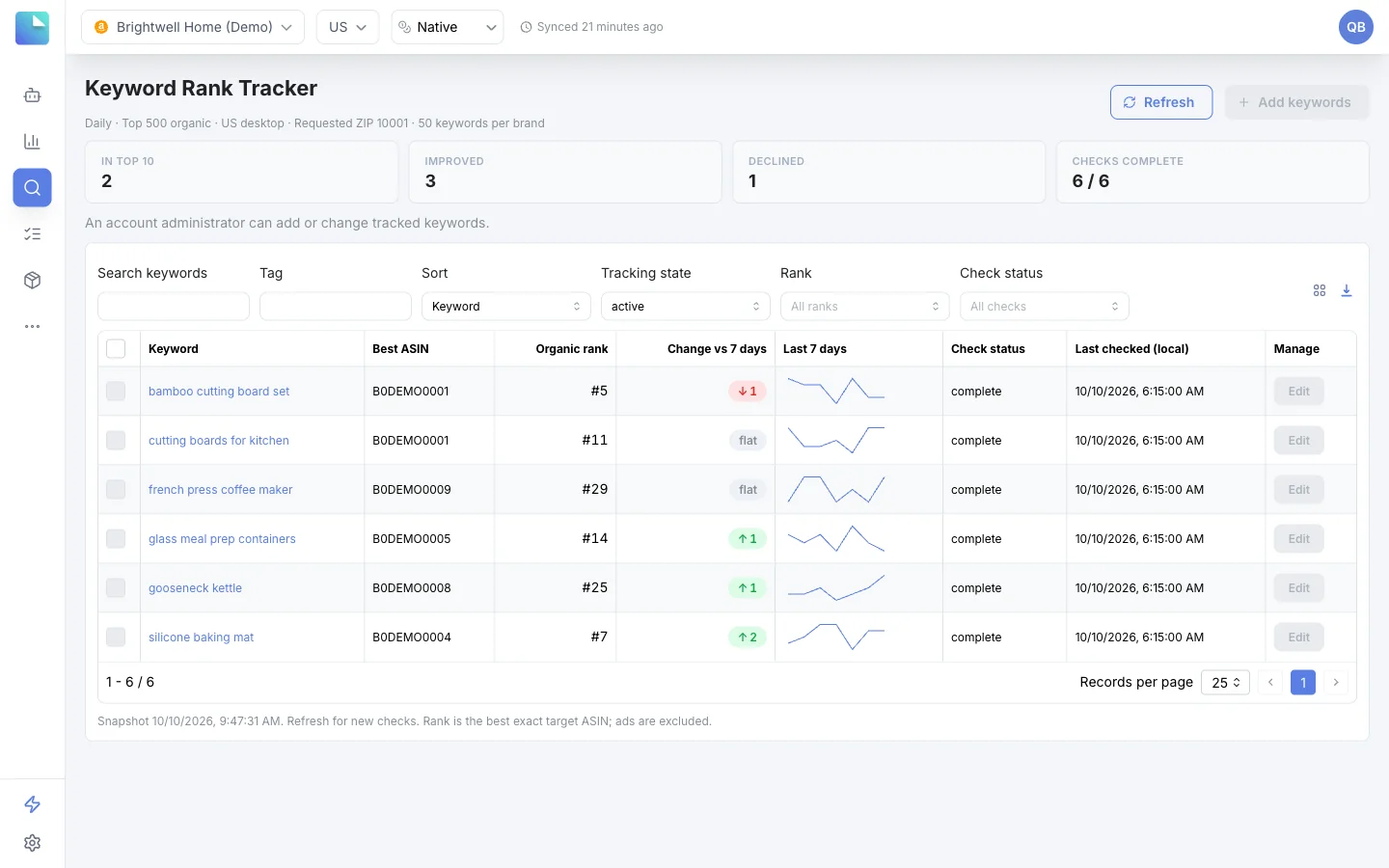Select the magnifier keyword search sidebar icon
The height and width of the screenshot is (868, 1389).
(32, 187)
